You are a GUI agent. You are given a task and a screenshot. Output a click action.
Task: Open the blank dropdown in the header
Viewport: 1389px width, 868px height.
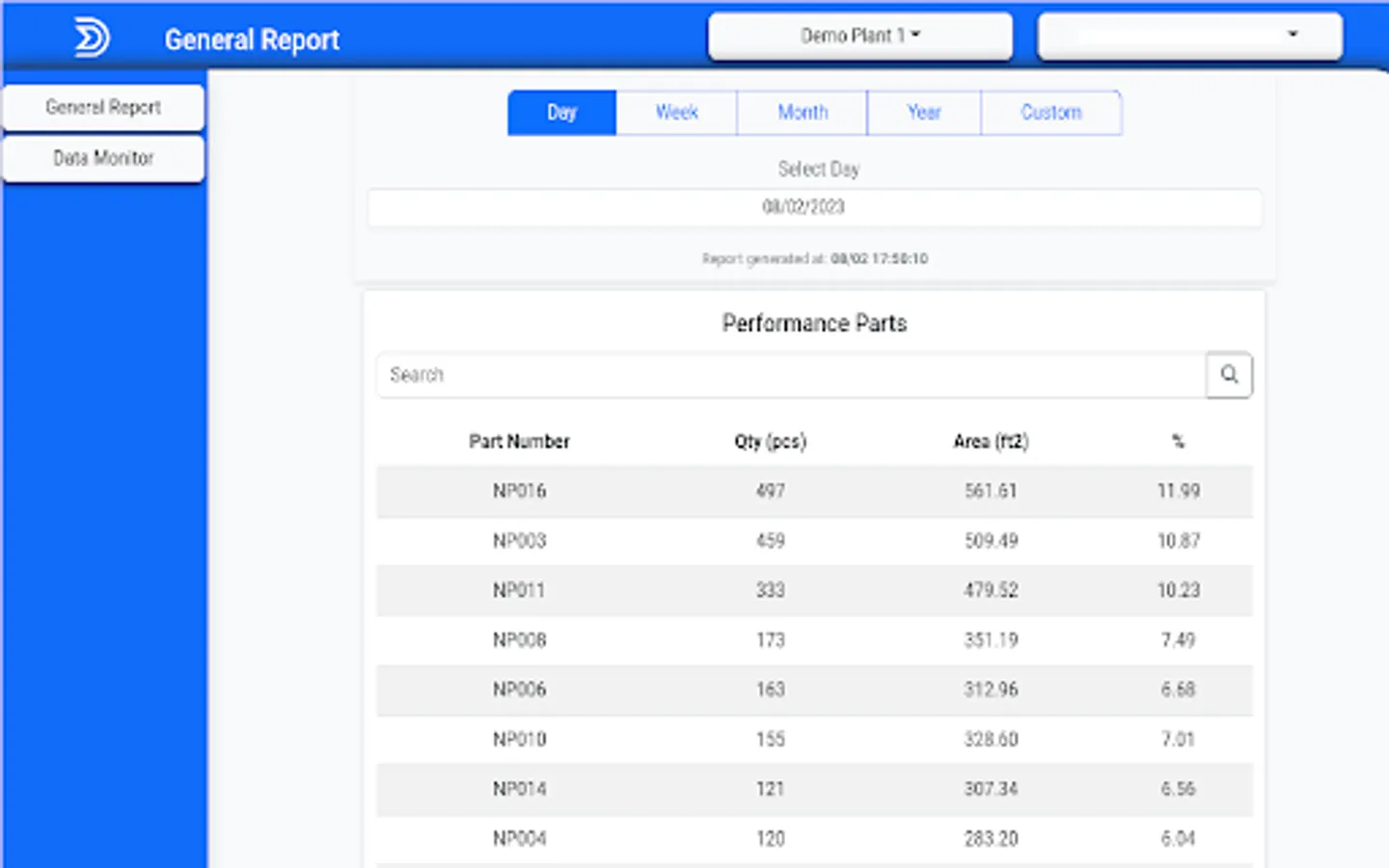(1189, 37)
